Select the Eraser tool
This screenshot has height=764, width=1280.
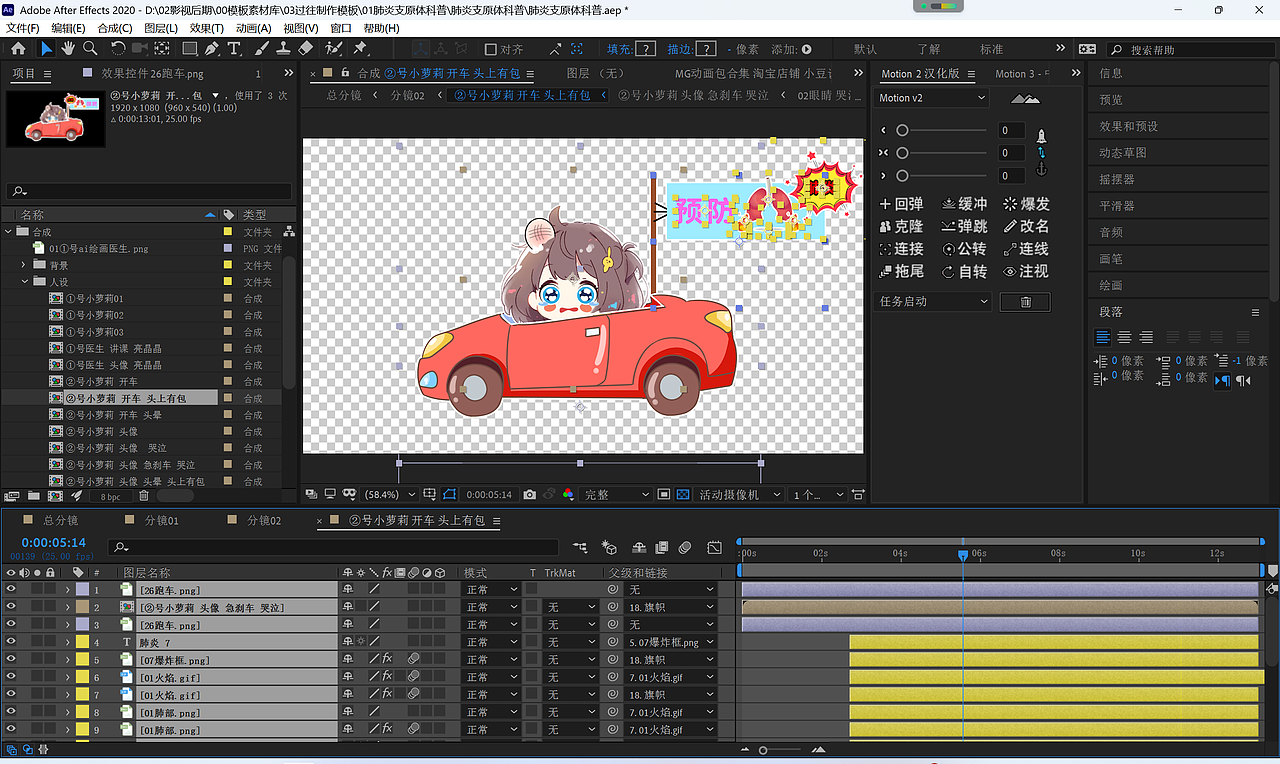[306, 49]
